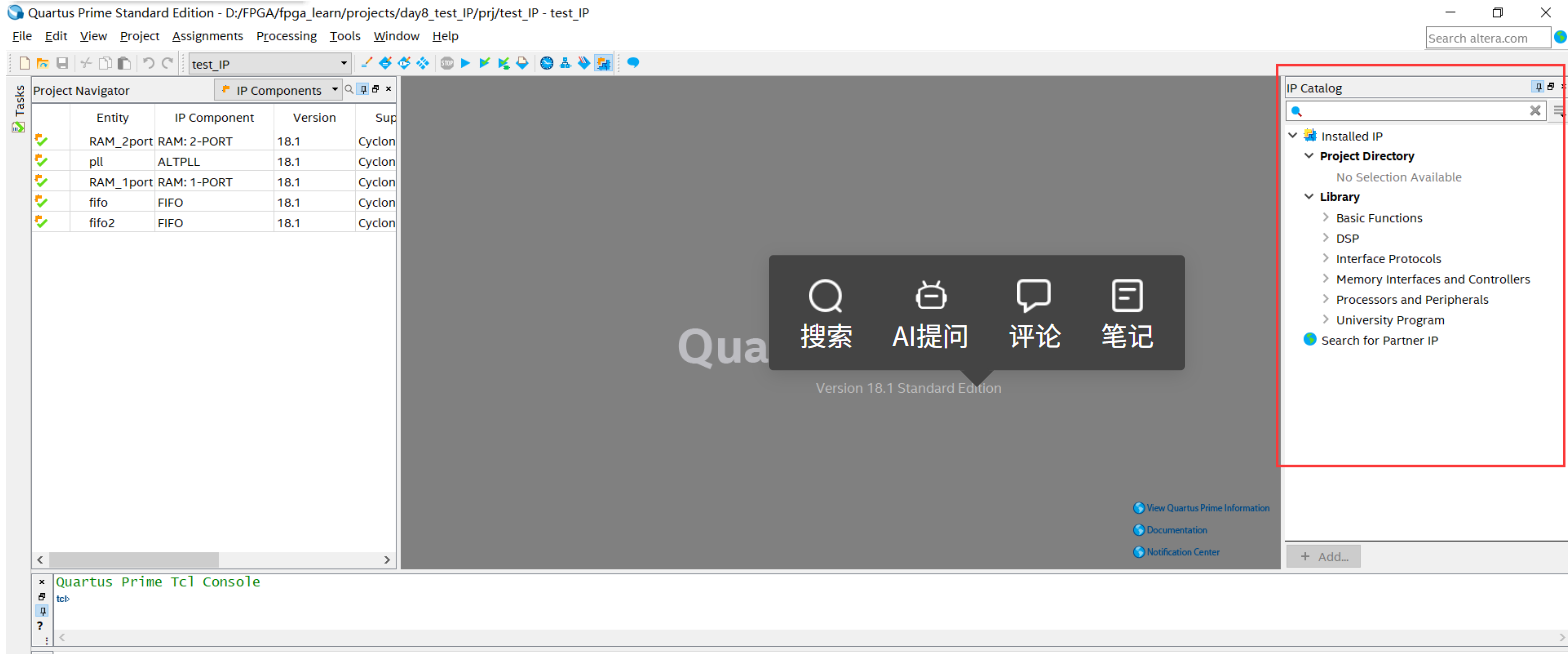The image size is (1568, 654).
Task: Clear the IP Catalog search with X
Action: click(x=1536, y=111)
